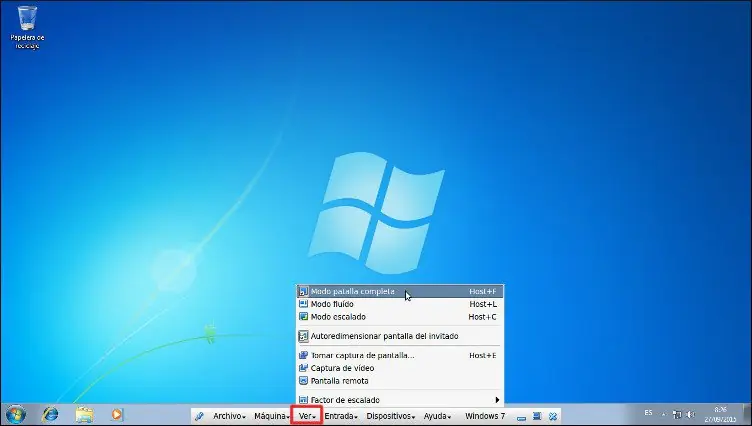Click the Windows 7 label in mini toolbar
752x426 pixels.
pyautogui.click(x=485, y=416)
